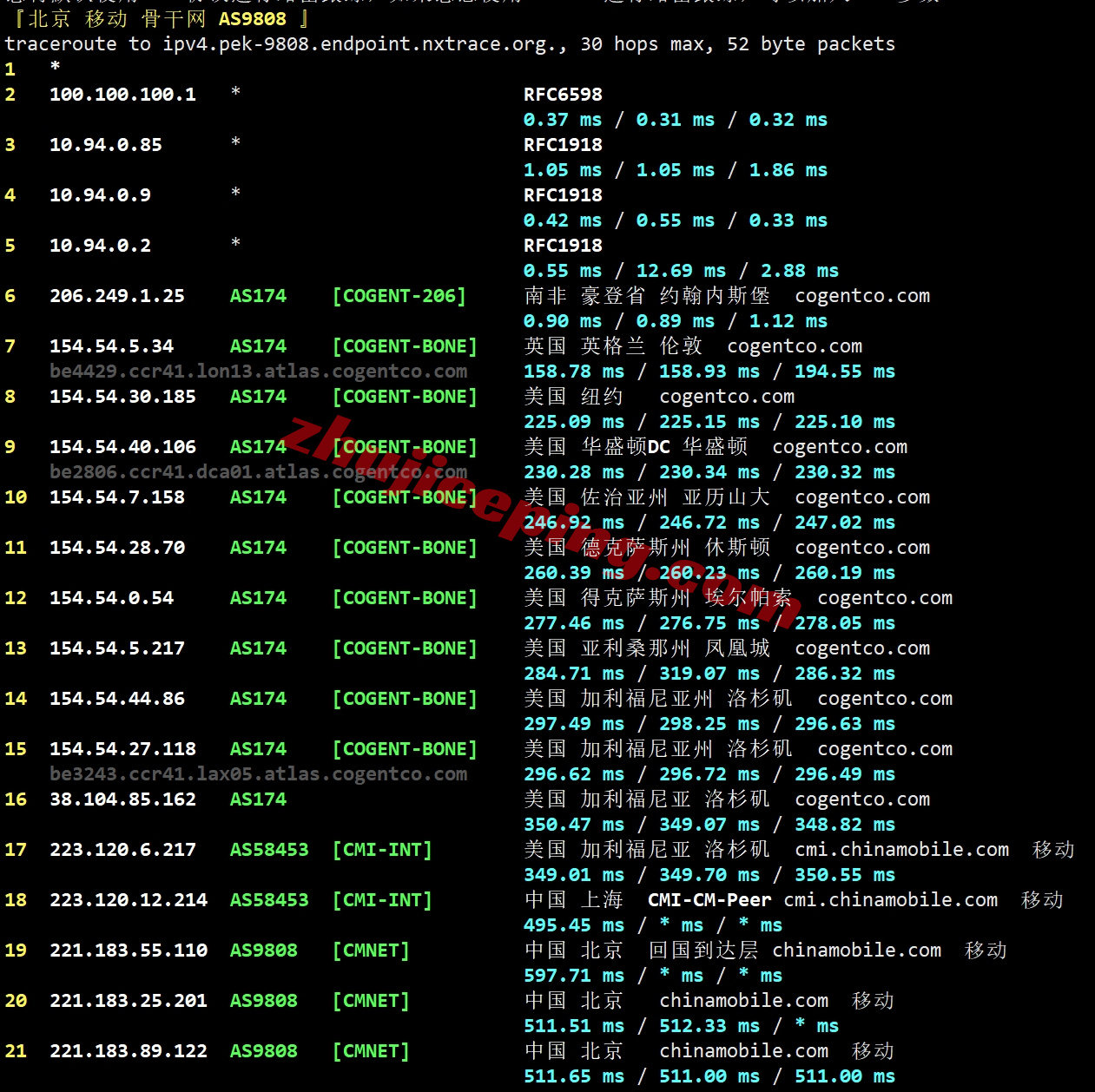Select the IP address 154.54.40.106
The width and height of the screenshot is (1095, 1092).
point(122,447)
